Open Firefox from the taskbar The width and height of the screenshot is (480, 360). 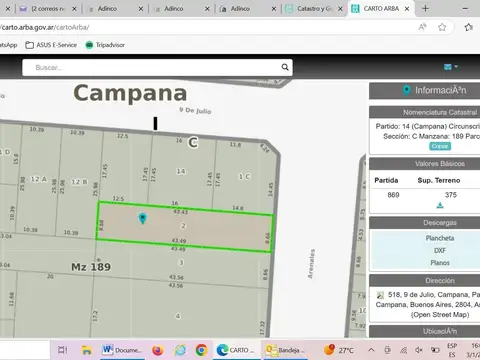click(x=158, y=350)
